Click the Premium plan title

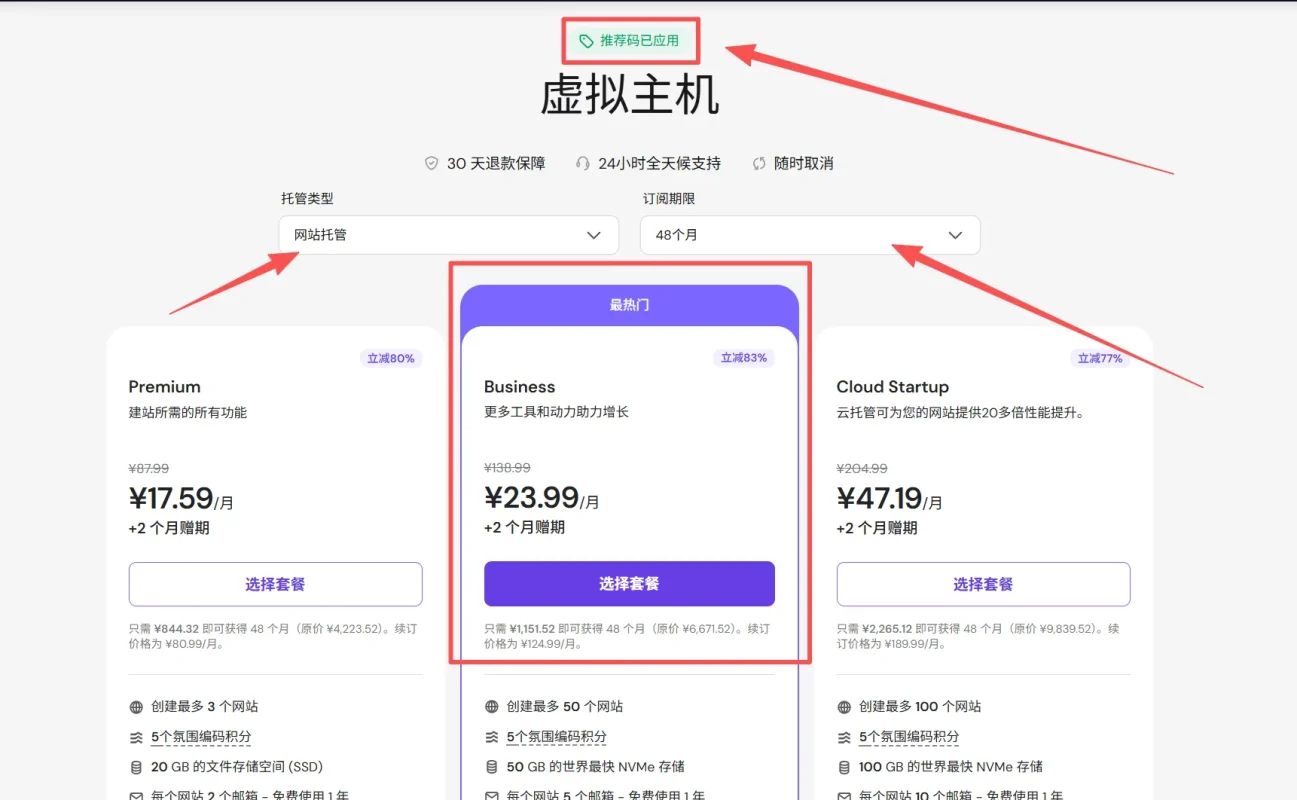165,387
